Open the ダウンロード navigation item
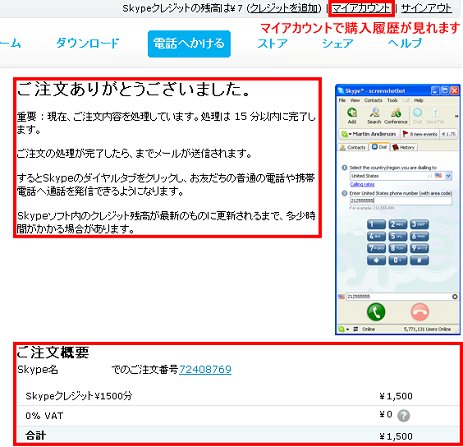The image size is (463, 447). (x=88, y=43)
